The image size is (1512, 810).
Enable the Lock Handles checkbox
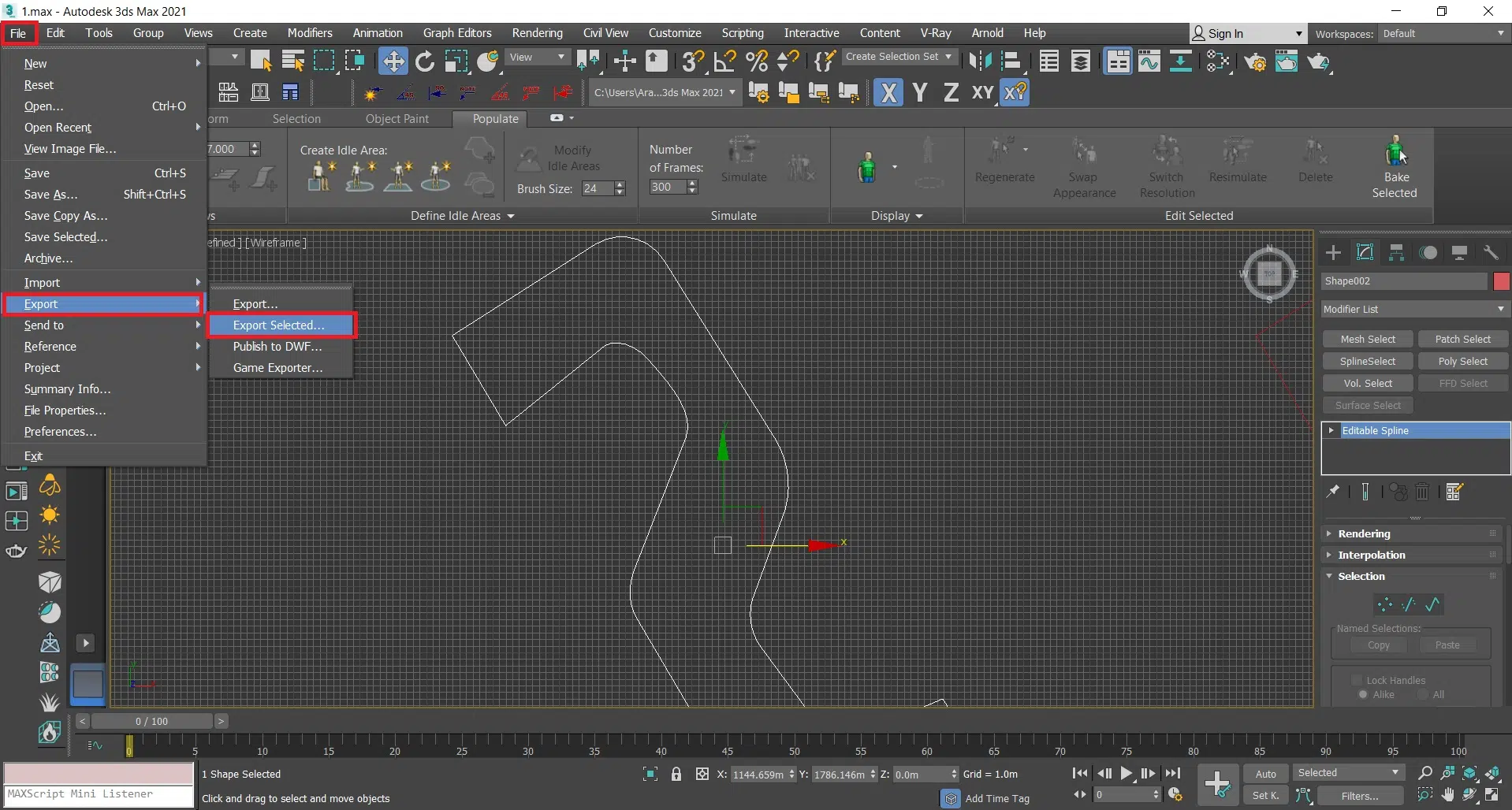tap(1357, 680)
